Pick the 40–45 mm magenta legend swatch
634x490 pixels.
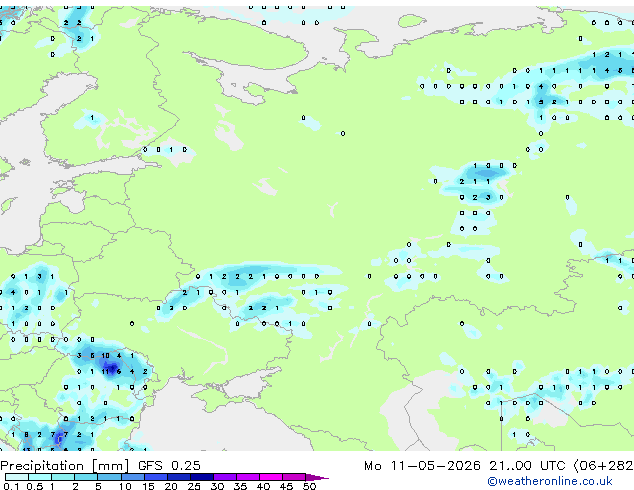pos(271,477)
